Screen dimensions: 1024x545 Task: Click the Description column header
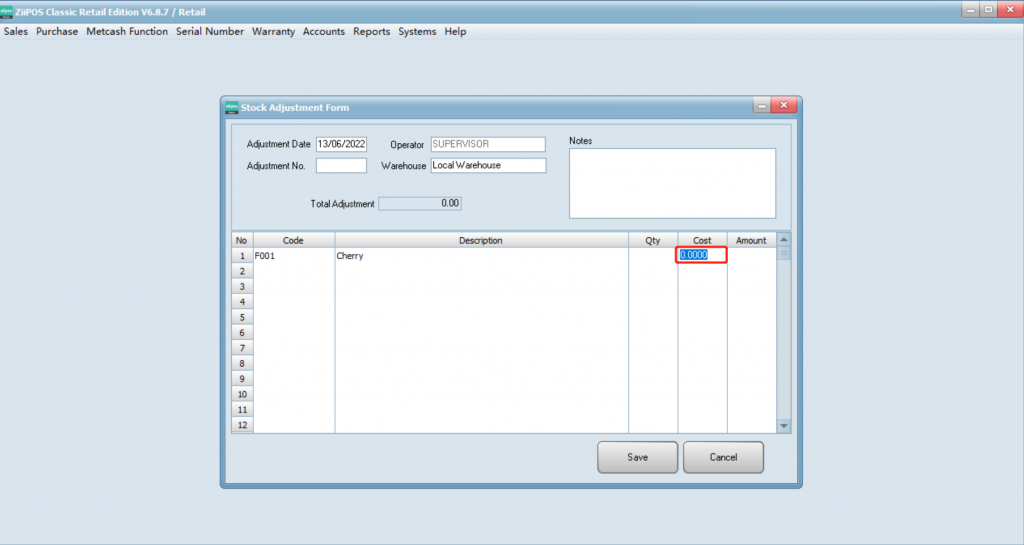480,240
